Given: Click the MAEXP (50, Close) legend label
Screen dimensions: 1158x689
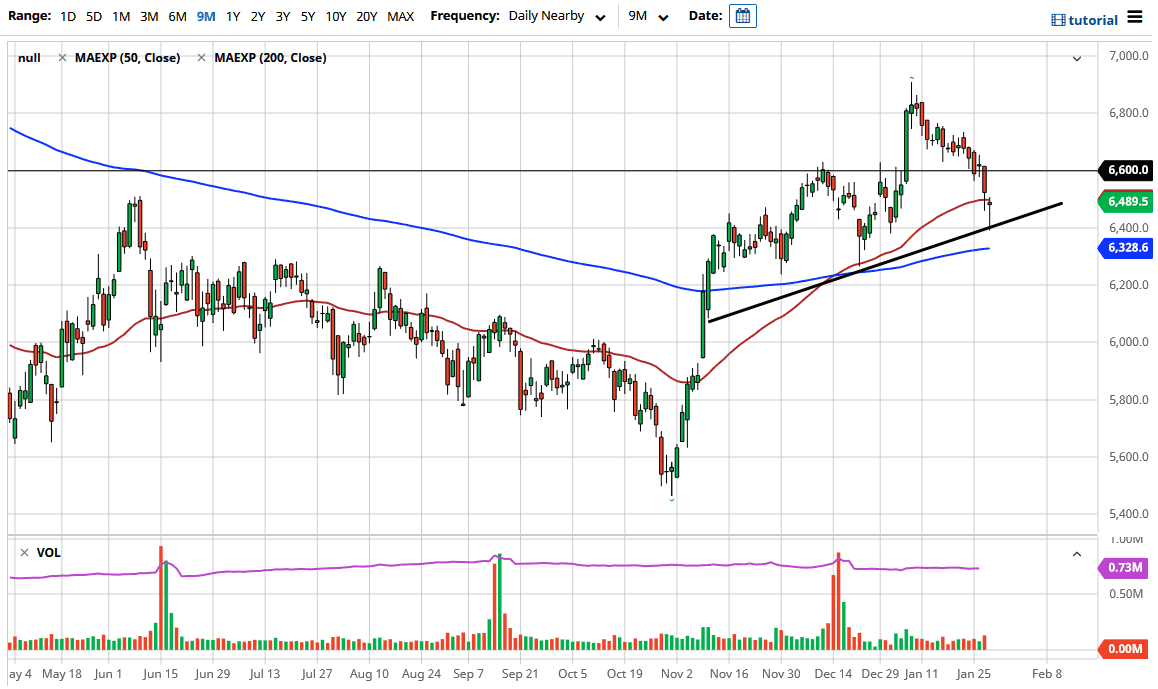Looking at the screenshot, I should [128, 58].
